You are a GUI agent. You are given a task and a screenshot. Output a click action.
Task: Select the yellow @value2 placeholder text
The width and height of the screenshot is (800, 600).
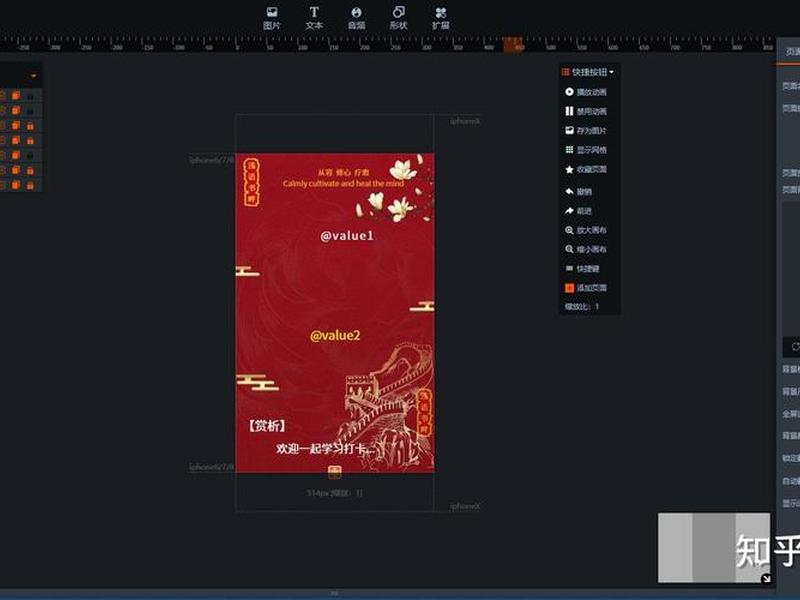pyautogui.click(x=335, y=335)
